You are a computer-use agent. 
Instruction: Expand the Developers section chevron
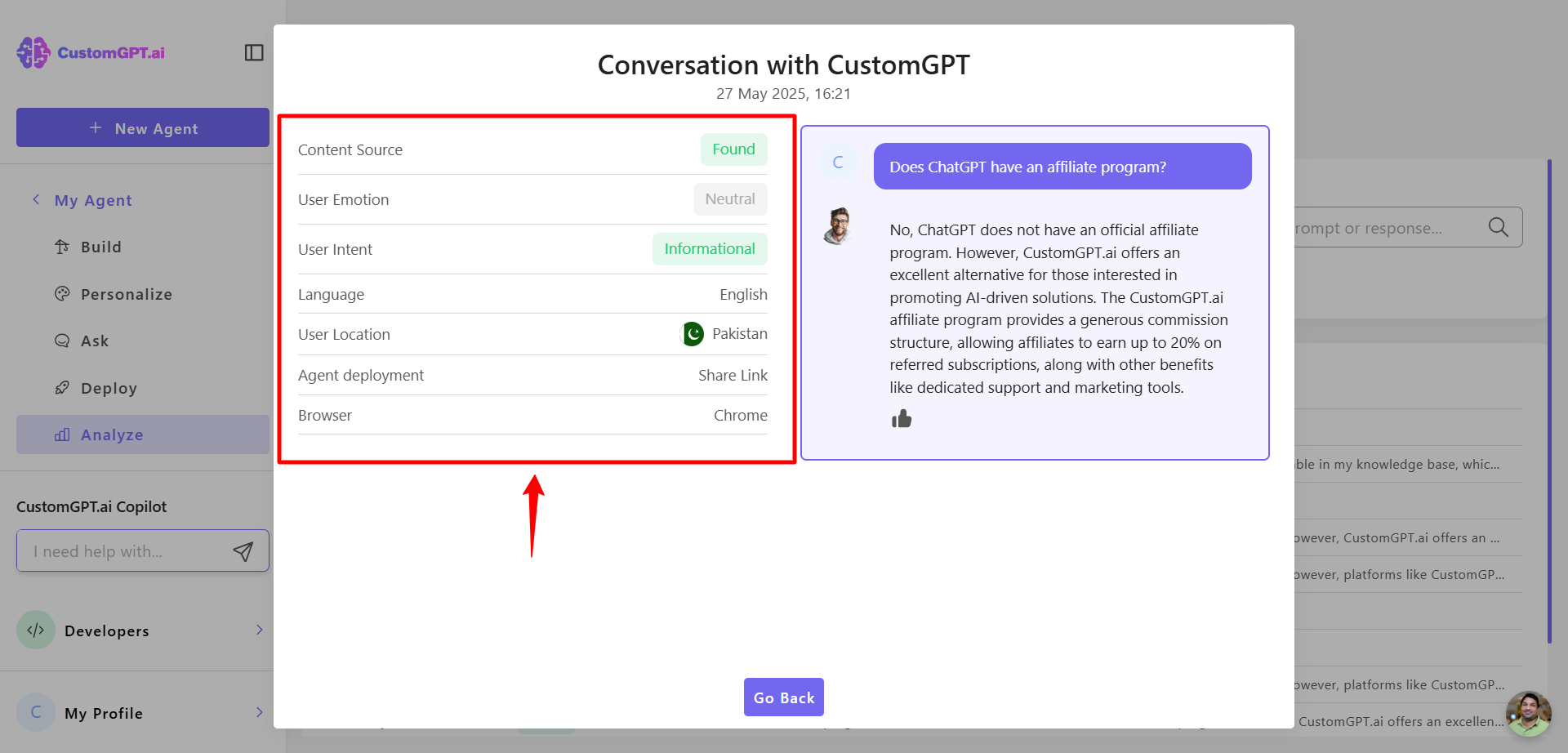[x=259, y=630]
